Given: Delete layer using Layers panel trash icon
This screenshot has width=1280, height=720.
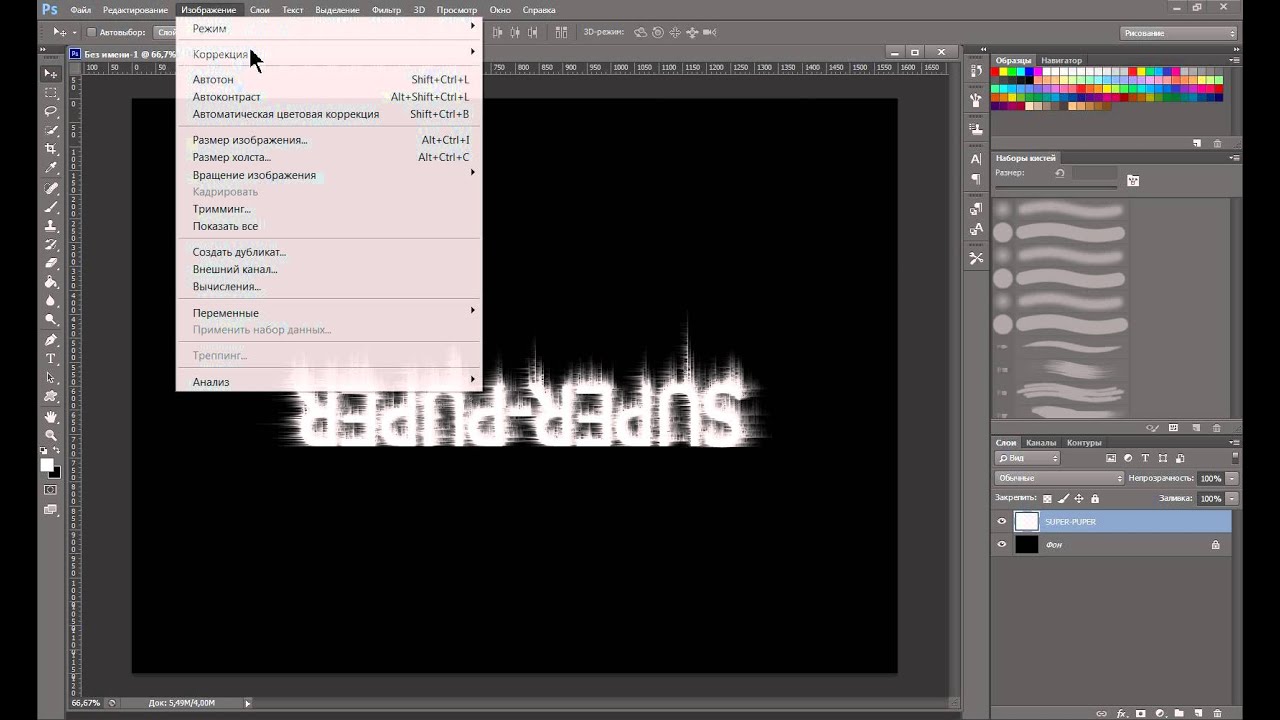Looking at the screenshot, I should click(1217, 714).
